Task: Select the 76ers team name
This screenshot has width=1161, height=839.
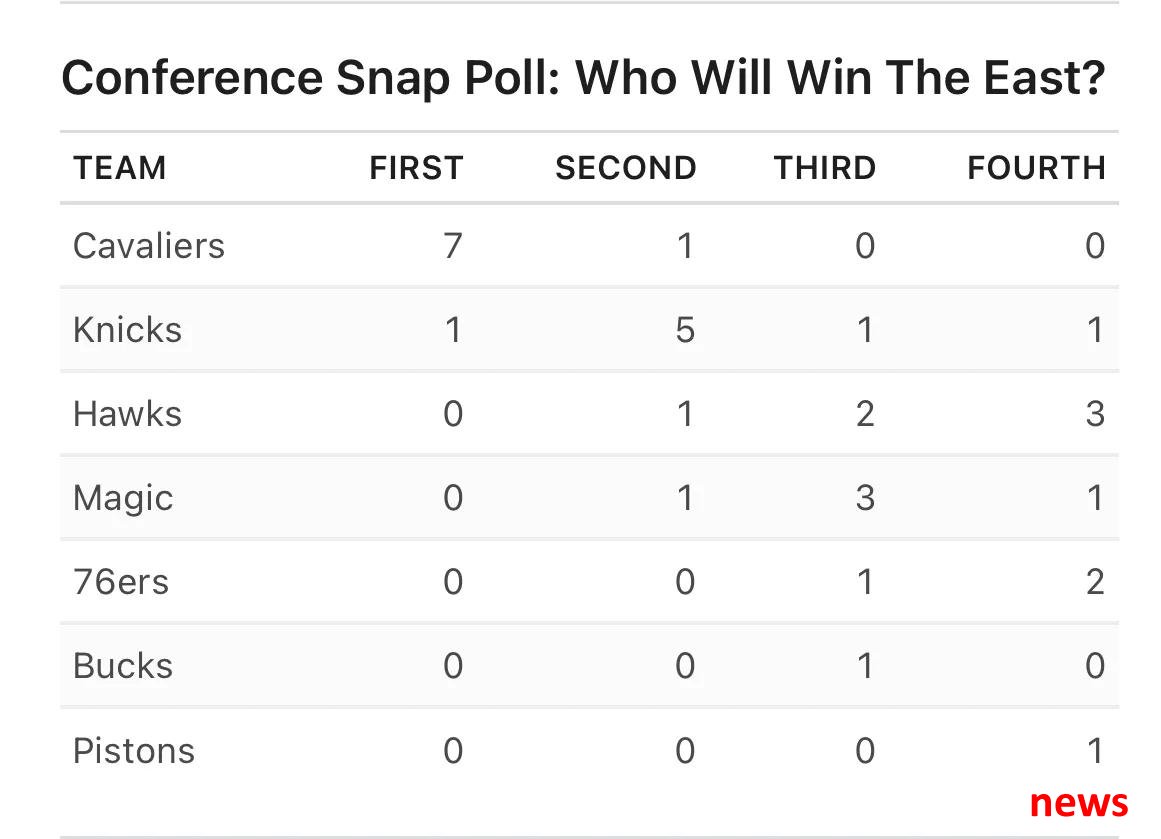Action: point(121,582)
